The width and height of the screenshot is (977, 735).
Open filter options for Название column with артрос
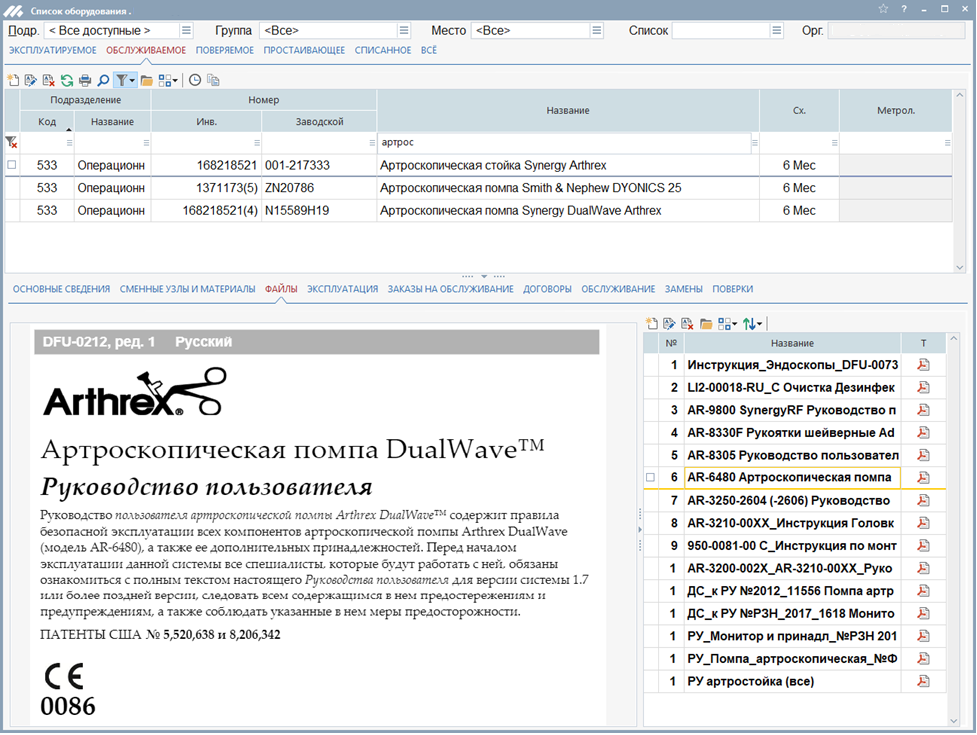pos(755,143)
